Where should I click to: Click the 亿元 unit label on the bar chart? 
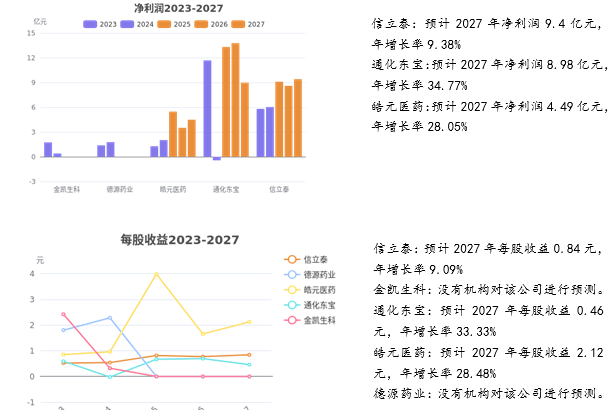coord(40,22)
